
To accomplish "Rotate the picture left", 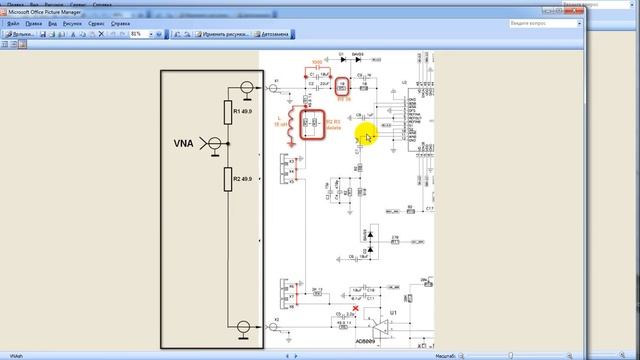I will (x=177, y=34).
